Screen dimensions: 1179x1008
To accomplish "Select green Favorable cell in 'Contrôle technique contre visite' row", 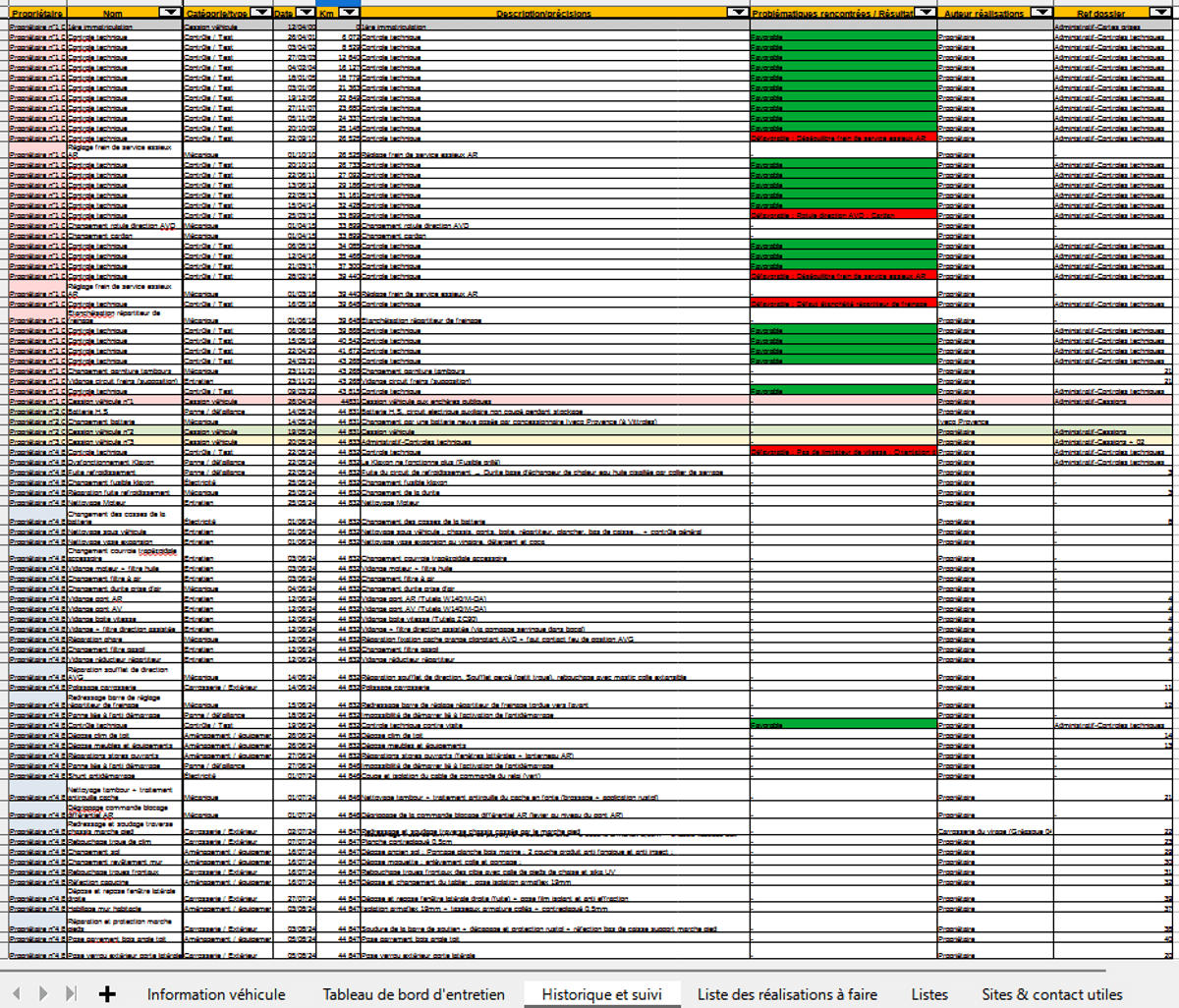I will coord(844,725).
